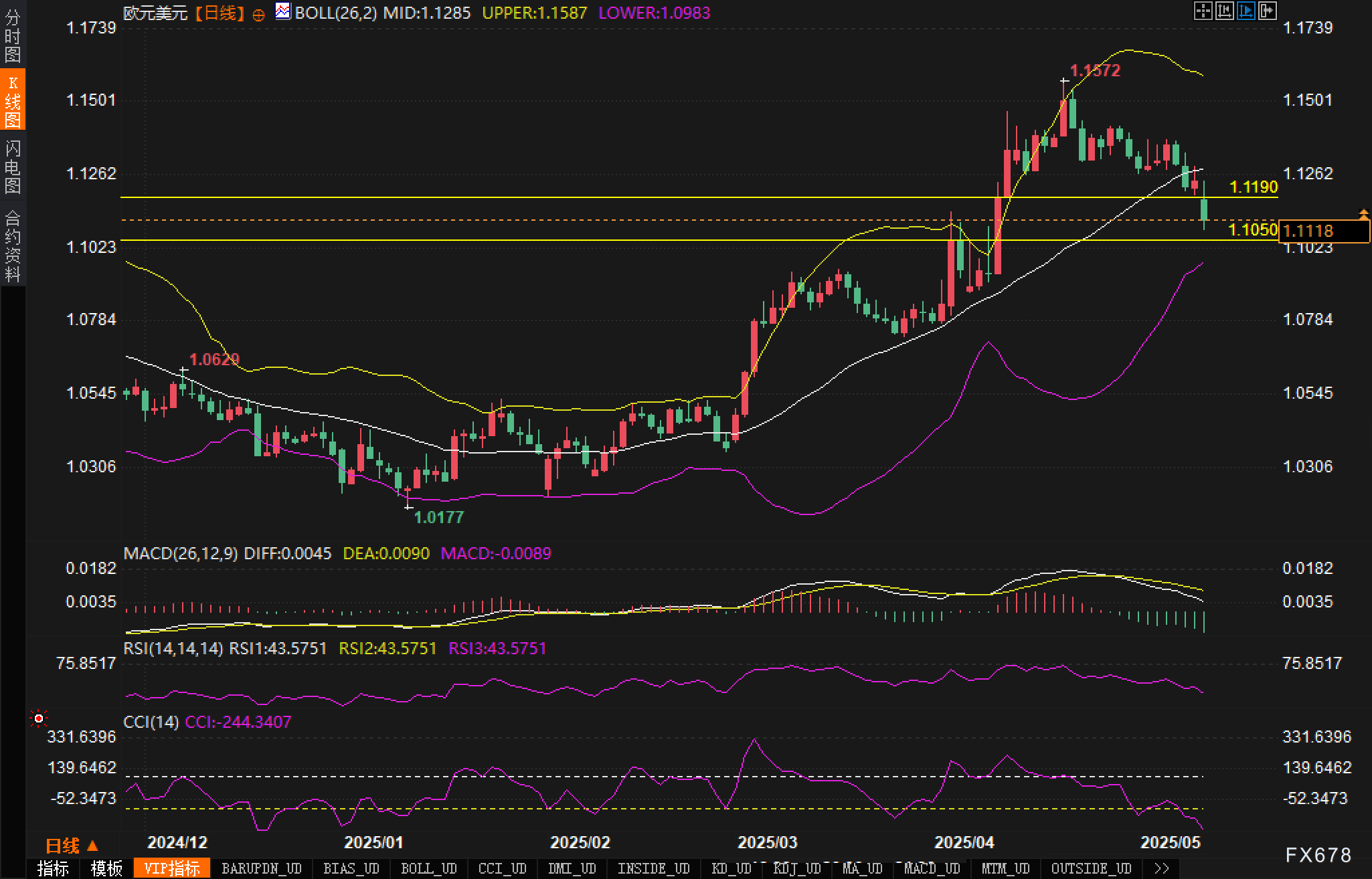Click the orange arrow above price tag
1372x879 pixels.
tap(1363, 213)
